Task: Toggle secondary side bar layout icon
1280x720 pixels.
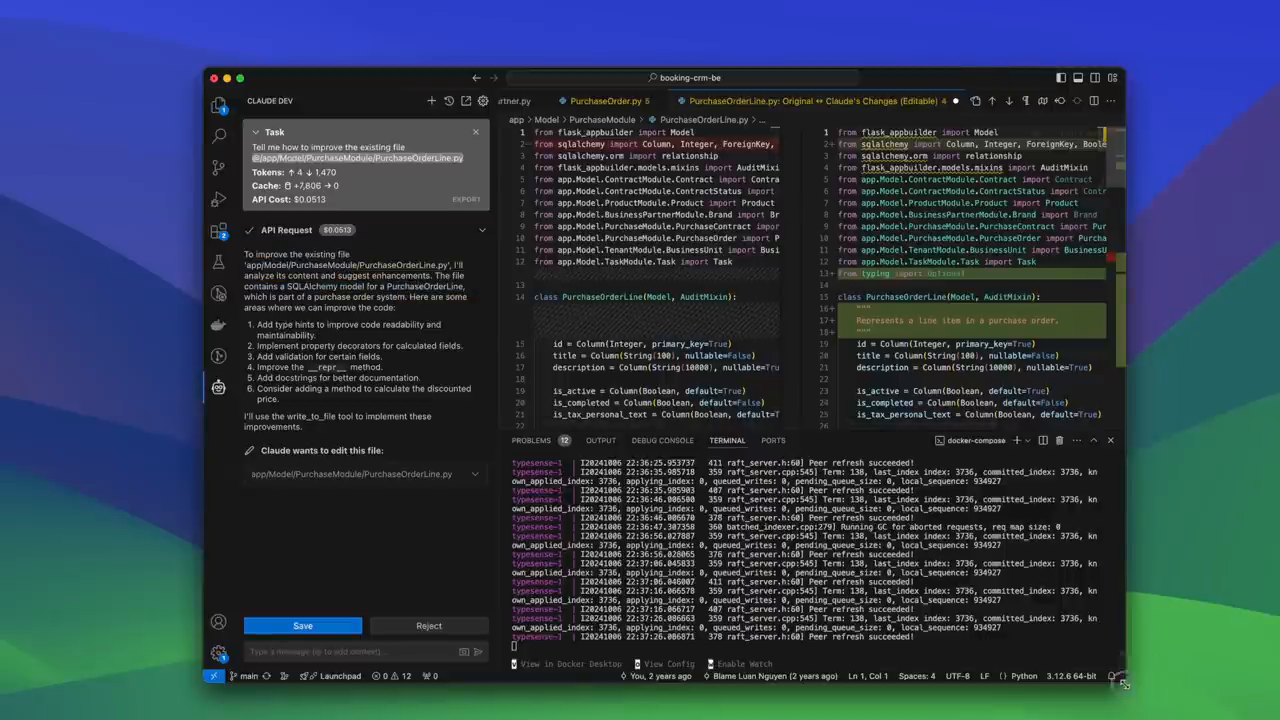Action: [1095, 77]
